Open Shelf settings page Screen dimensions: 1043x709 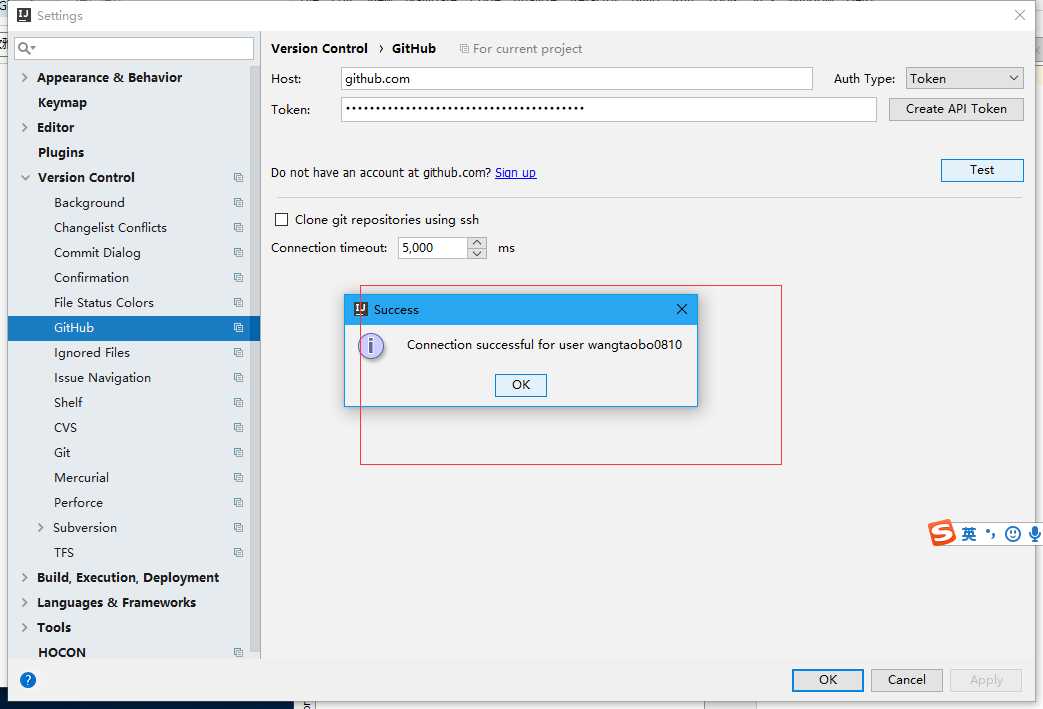[x=68, y=402]
